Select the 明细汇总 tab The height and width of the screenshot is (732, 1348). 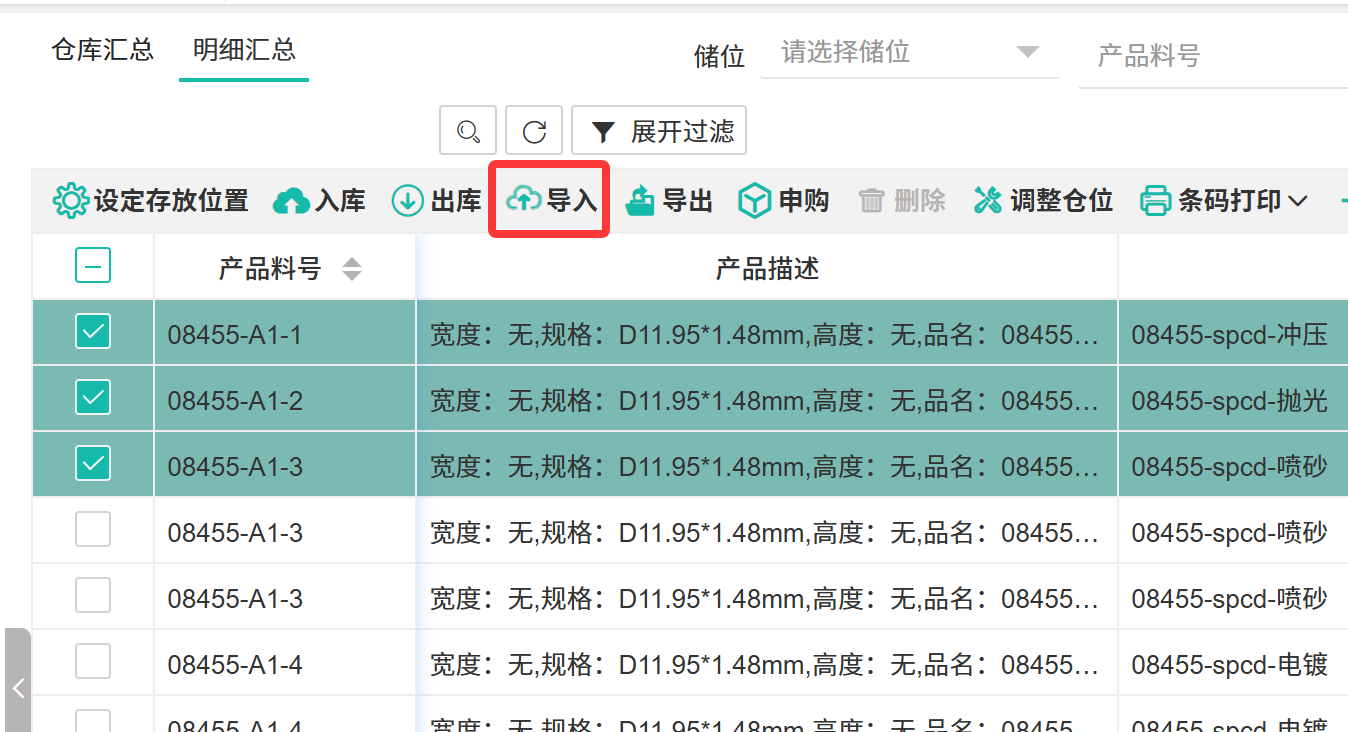point(244,50)
